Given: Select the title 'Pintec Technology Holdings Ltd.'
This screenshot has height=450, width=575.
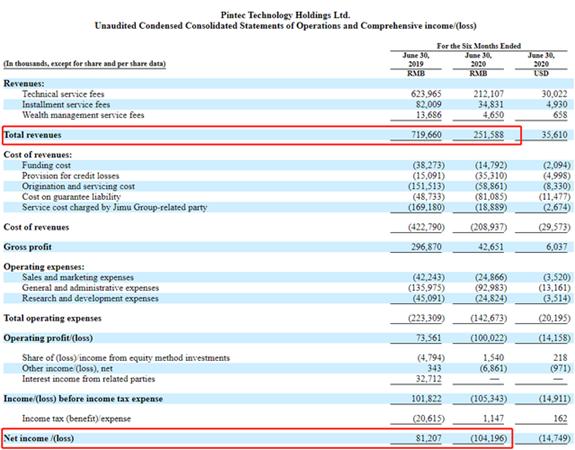Looking at the screenshot, I should (x=285, y=15).
